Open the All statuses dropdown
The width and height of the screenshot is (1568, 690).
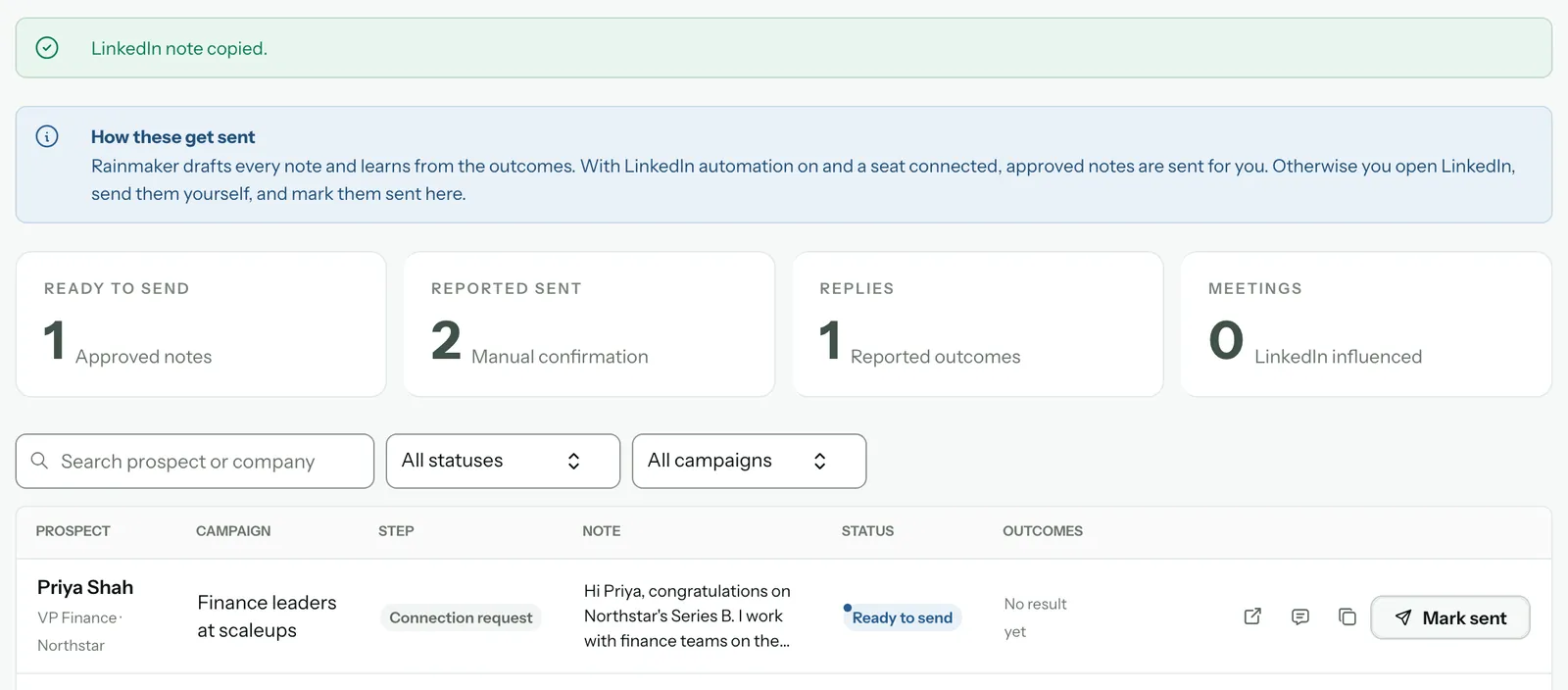[503, 461]
